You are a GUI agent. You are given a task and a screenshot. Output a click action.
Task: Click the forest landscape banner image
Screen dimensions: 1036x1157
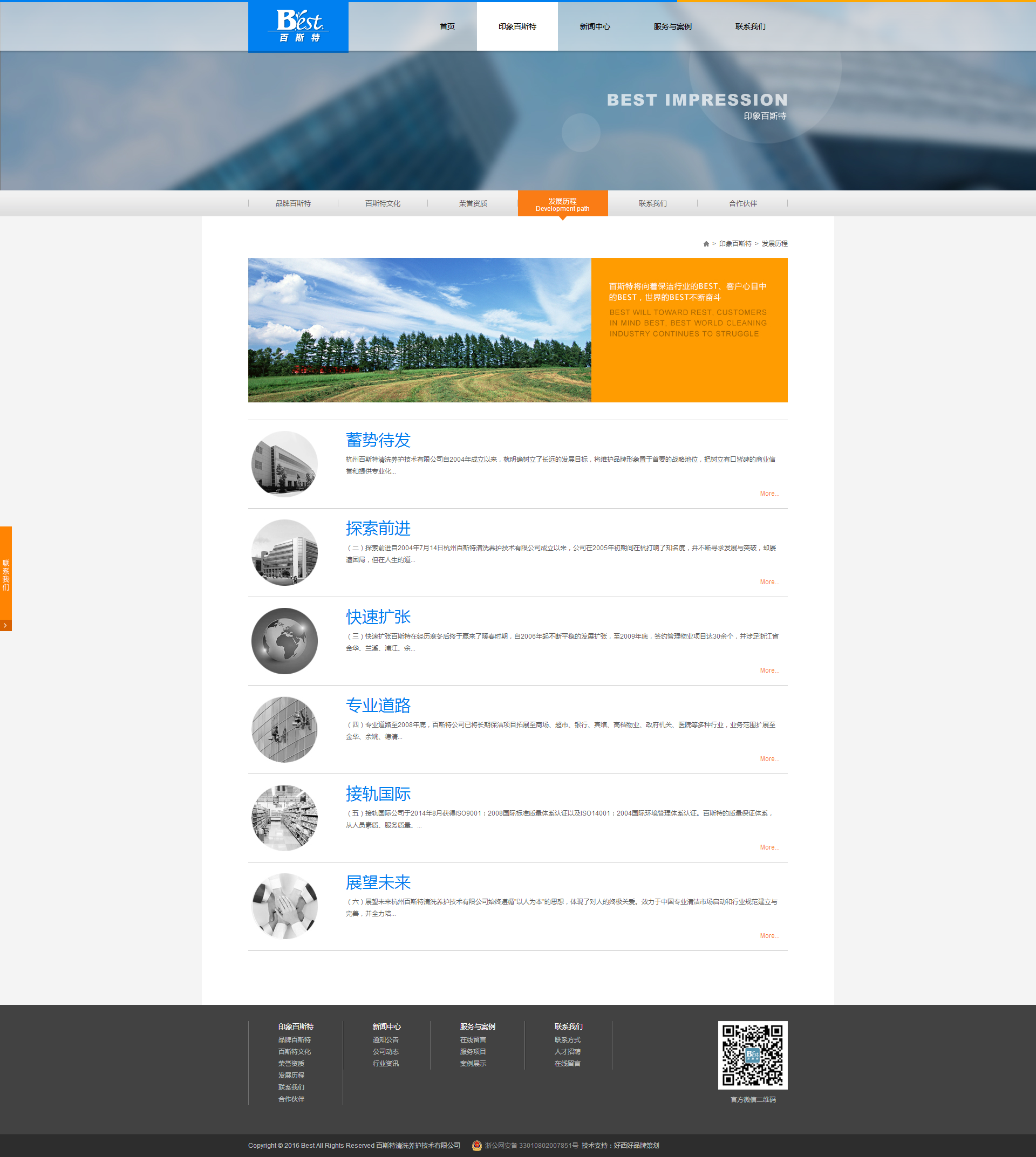coord(419,330)
